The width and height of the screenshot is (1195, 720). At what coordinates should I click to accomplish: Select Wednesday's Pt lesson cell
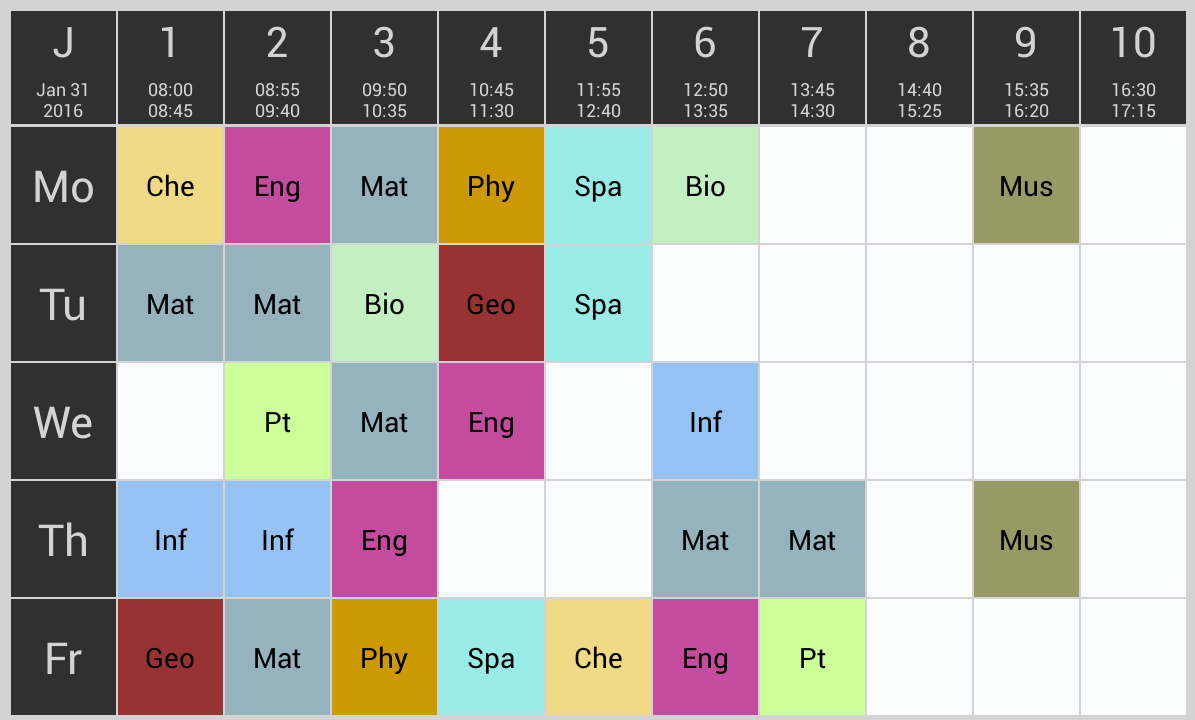click(277, 421)
